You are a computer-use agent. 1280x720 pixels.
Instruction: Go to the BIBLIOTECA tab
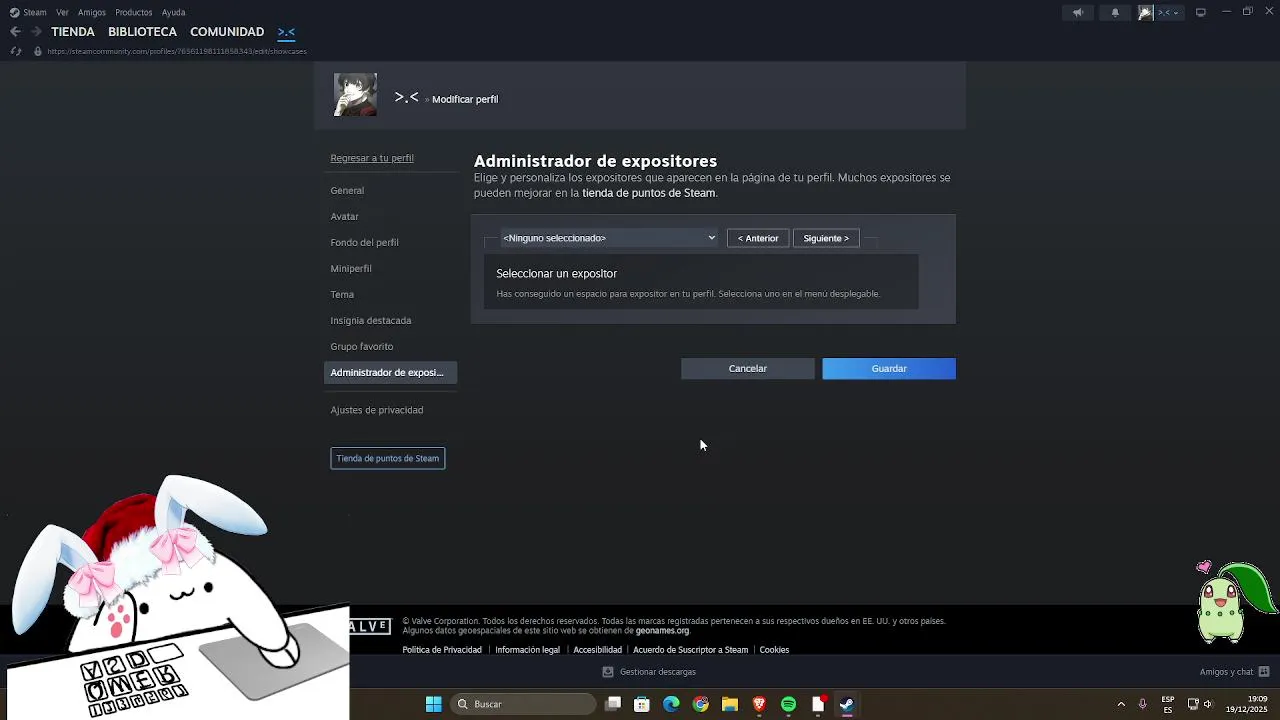[142, 32]
